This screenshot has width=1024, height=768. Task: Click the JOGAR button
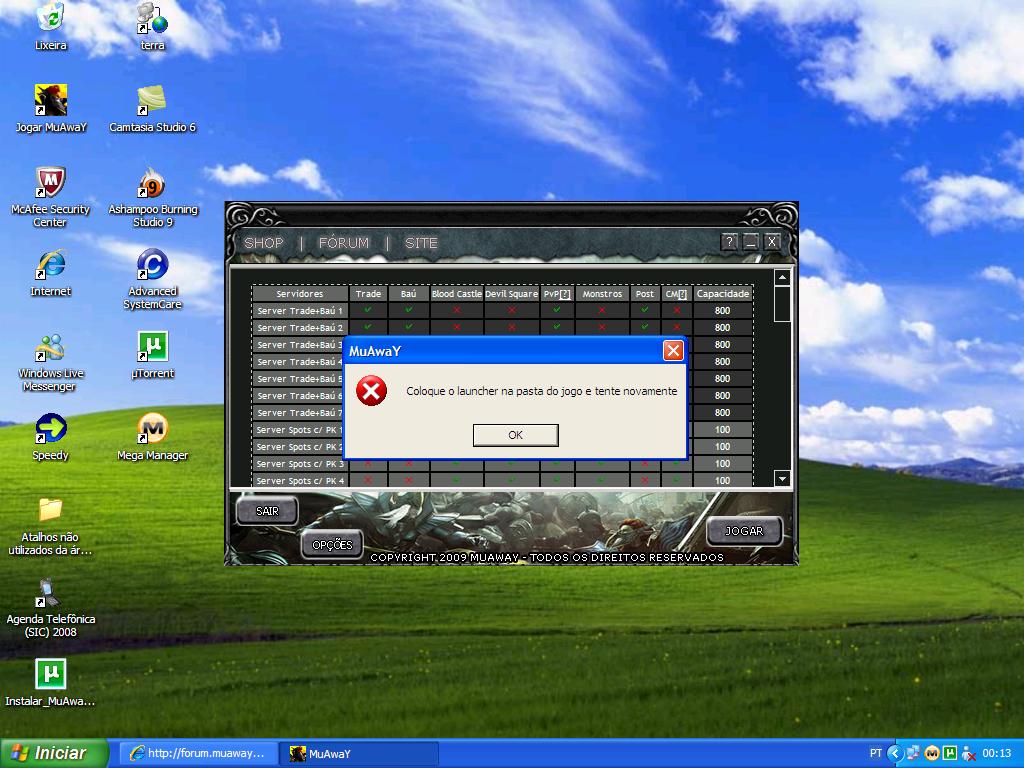[744, 531]
